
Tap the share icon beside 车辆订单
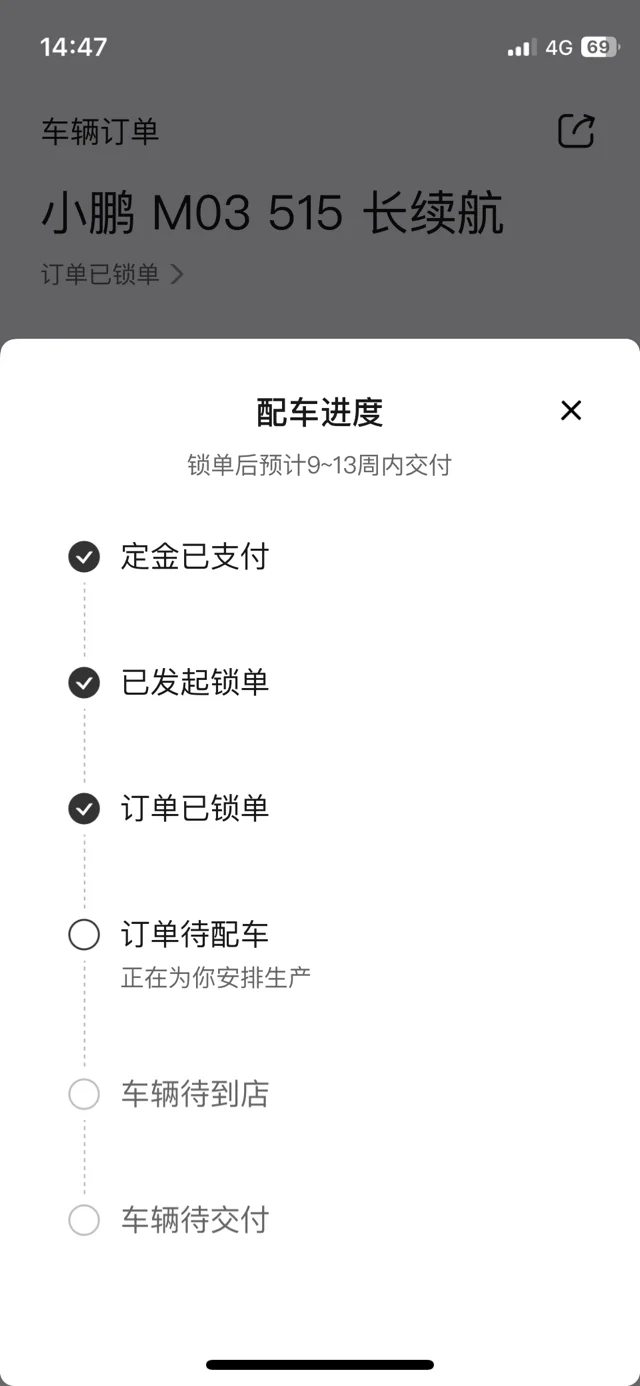[576, 131]
